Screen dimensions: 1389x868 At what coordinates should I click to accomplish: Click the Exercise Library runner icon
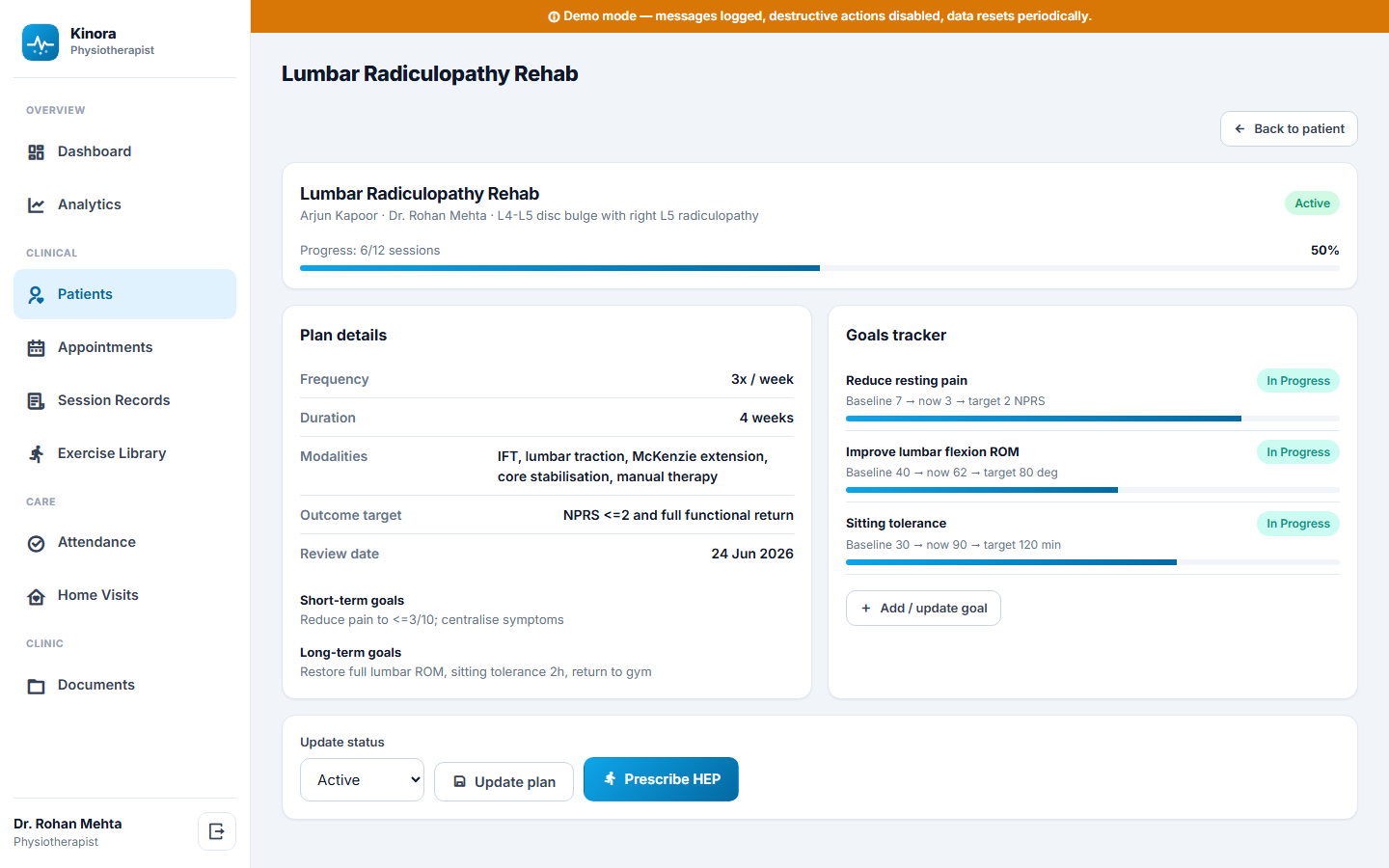37,454
